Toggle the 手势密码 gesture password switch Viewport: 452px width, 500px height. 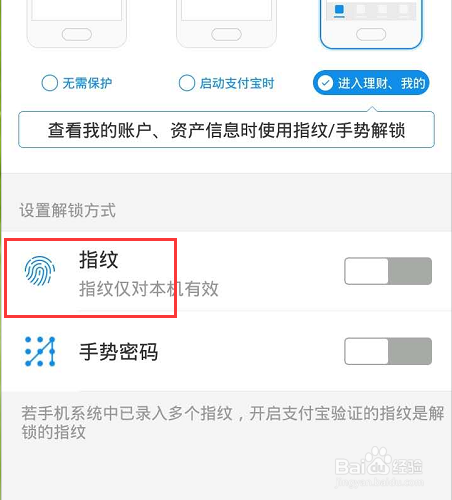(388, 351)
